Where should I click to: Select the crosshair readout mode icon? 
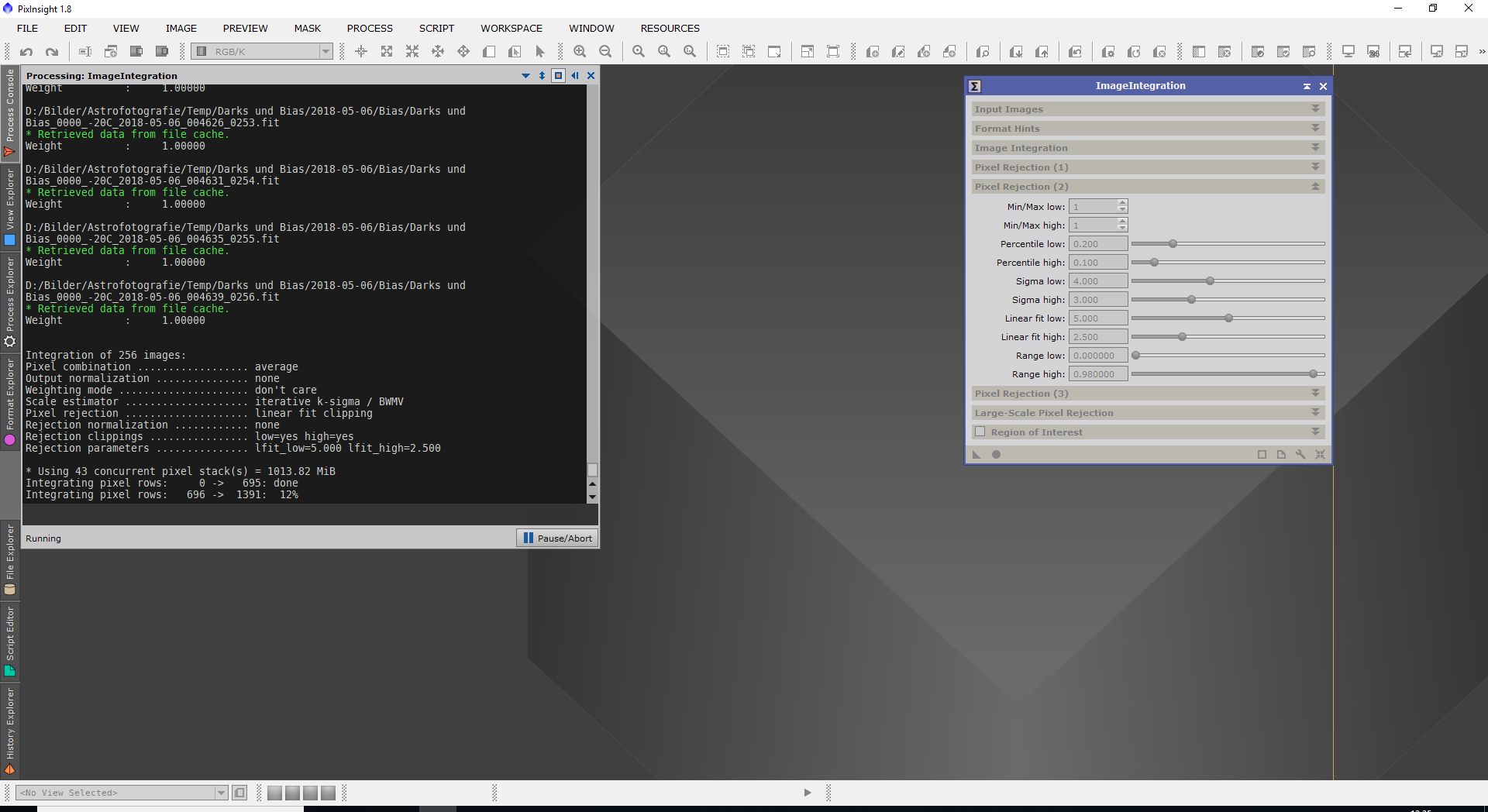[x=361, y=52]
